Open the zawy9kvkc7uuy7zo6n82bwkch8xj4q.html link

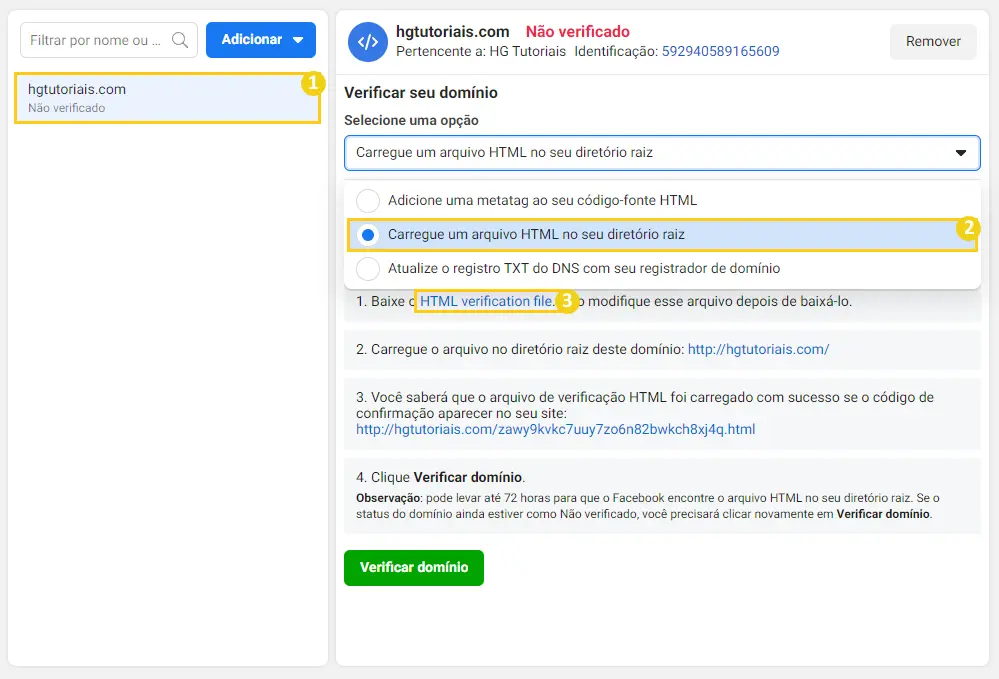[556, 429]
